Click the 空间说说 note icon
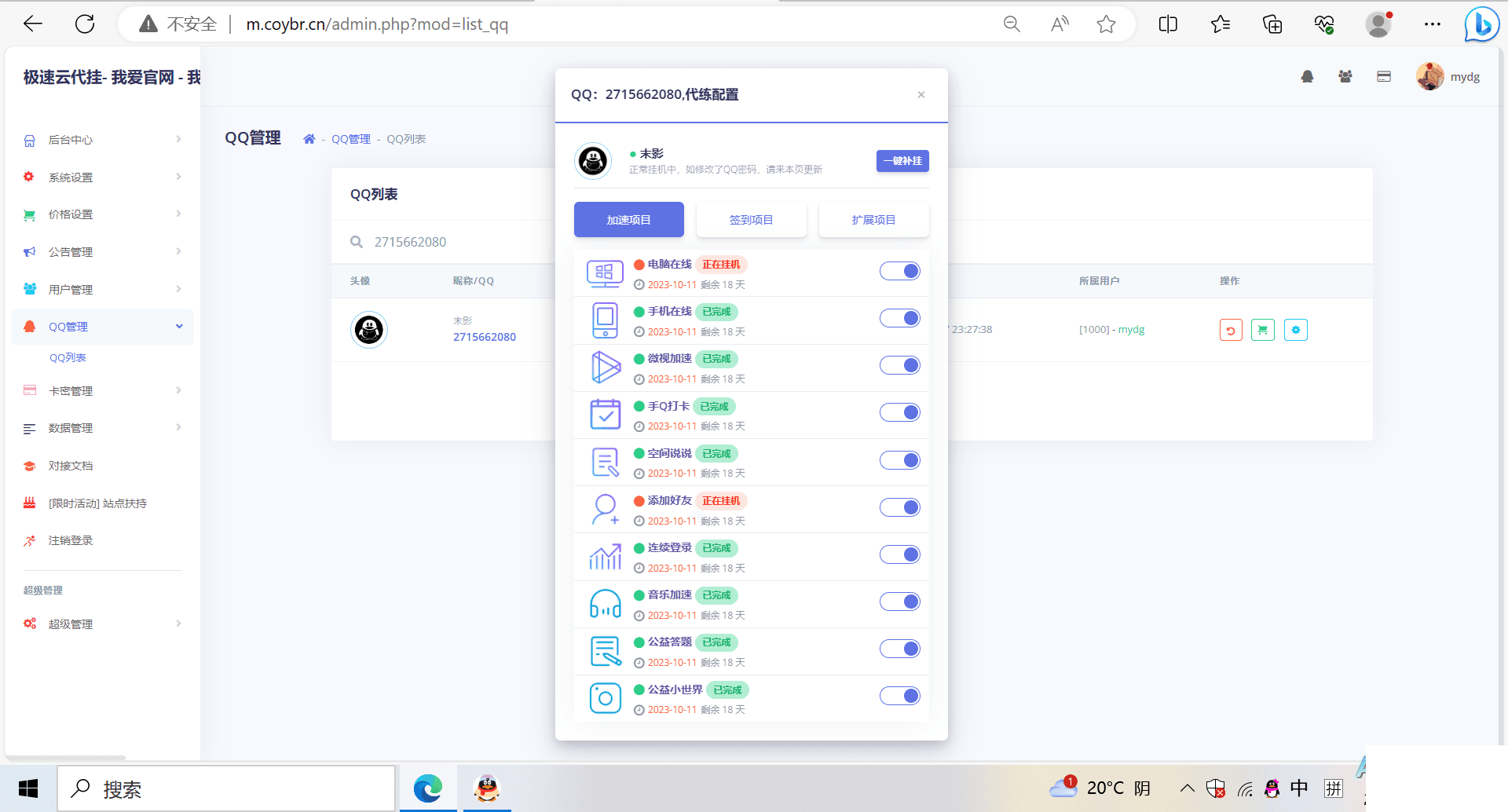The image size is (1508, 812). click(x=606, y=462)
